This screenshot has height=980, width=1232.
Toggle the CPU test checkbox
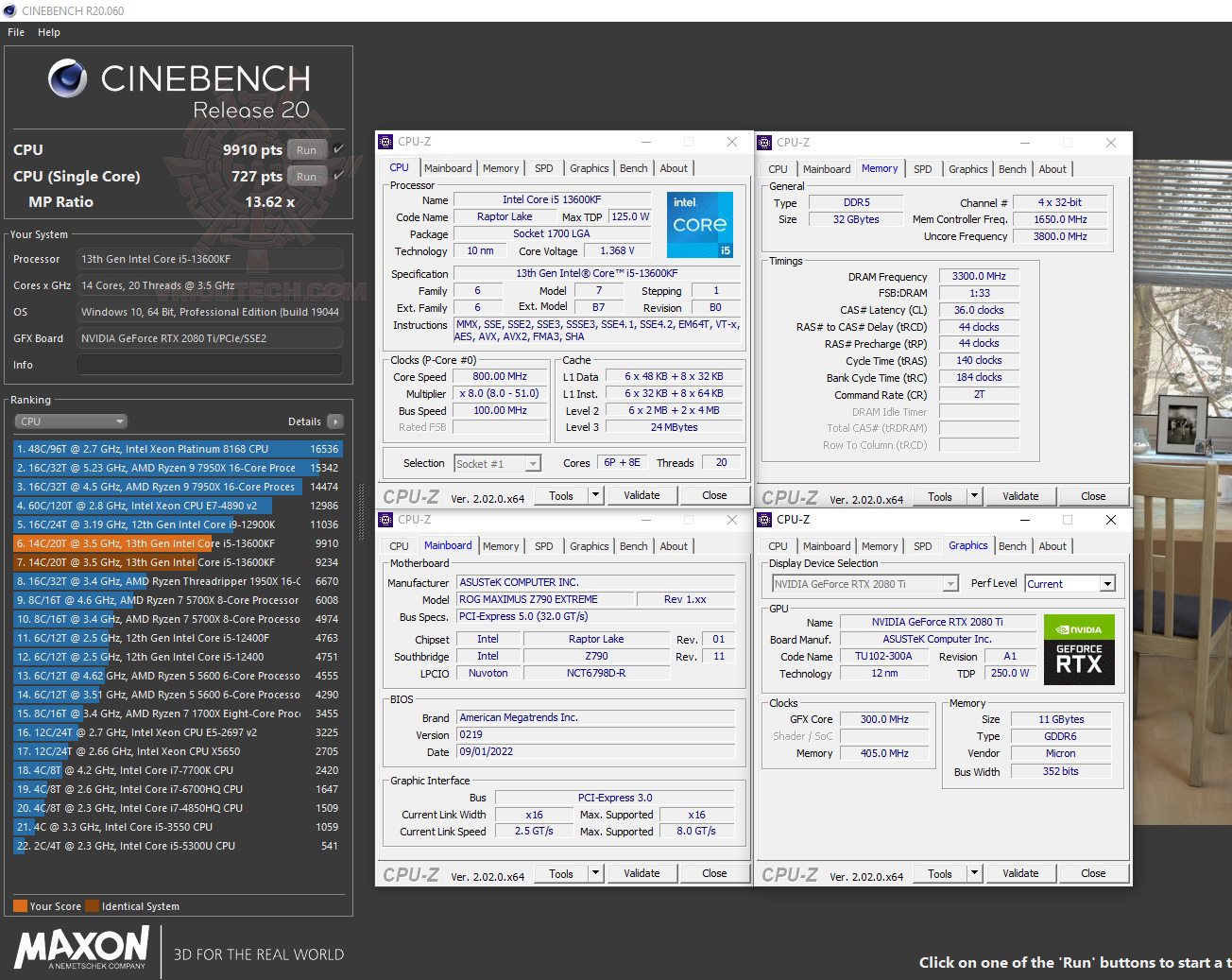click(338, 149)
